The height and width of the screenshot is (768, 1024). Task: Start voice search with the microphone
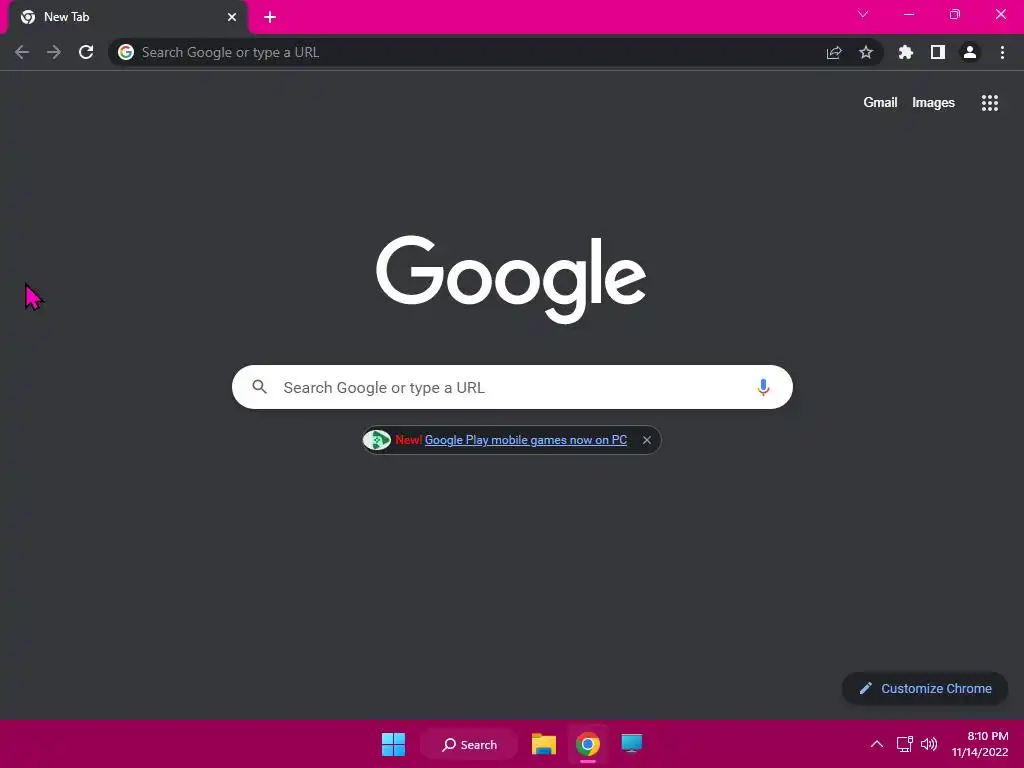[x=763, y=387]
